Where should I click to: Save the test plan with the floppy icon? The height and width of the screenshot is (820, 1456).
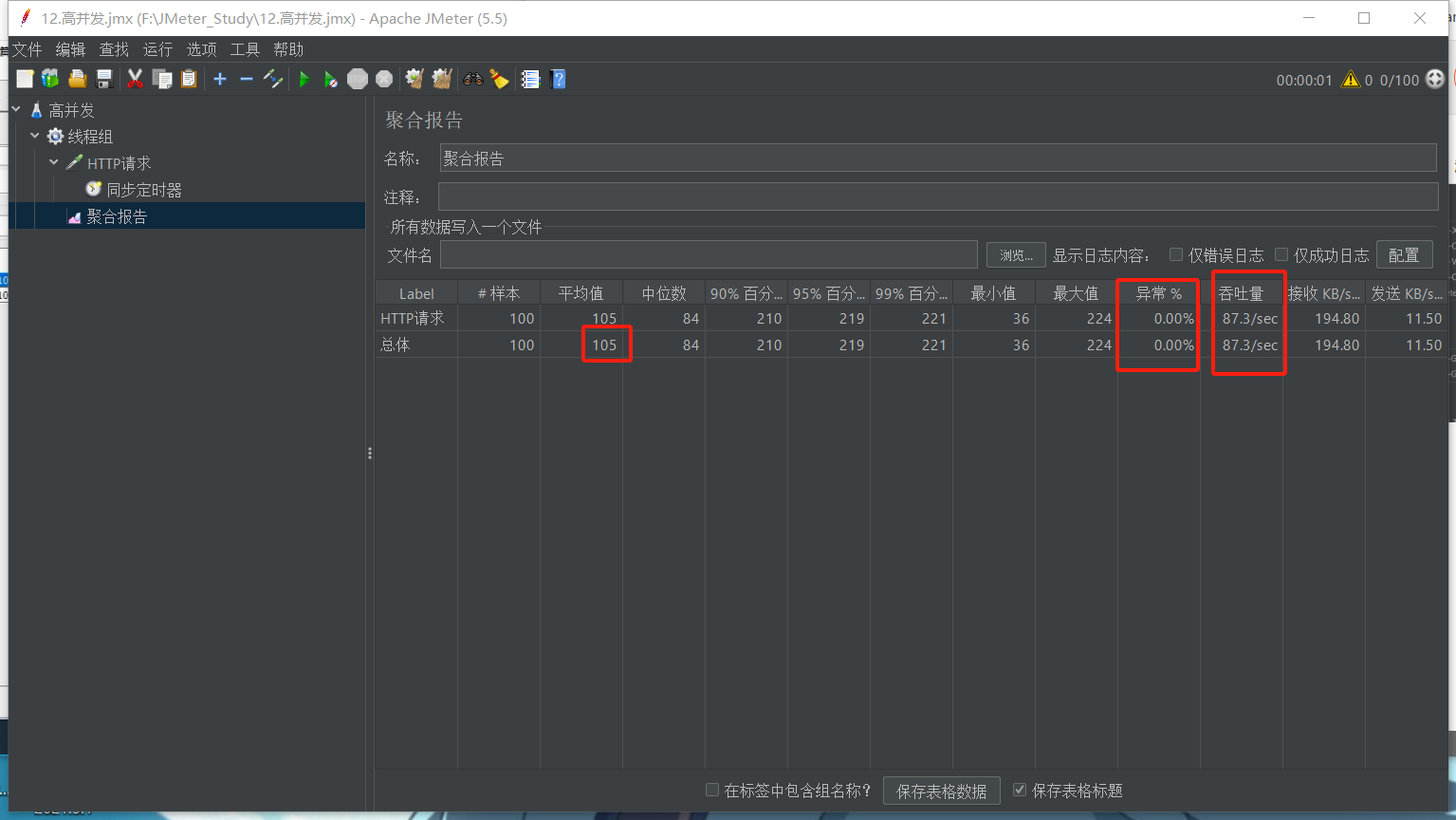click(104, 79)
